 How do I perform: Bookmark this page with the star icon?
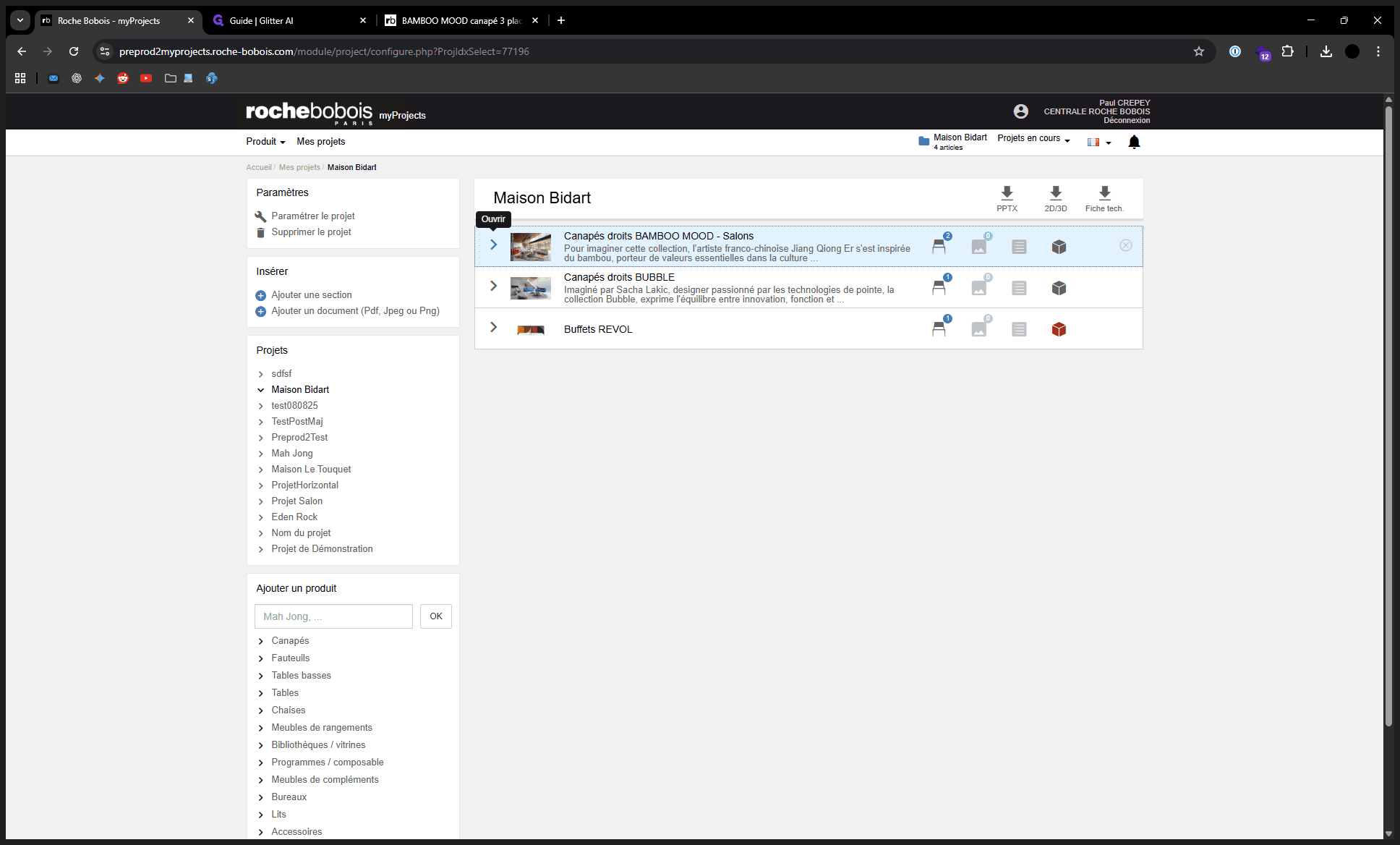tap(1199, 51)
